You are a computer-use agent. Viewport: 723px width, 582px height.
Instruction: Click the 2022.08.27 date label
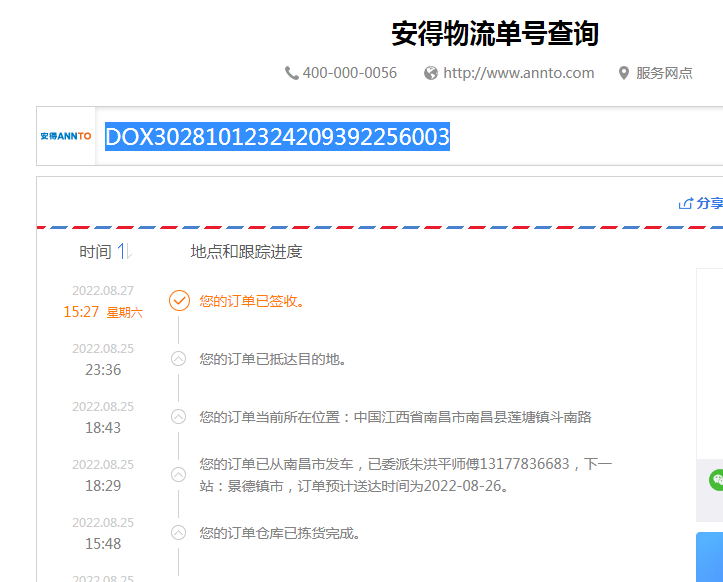tap(103, 291)
